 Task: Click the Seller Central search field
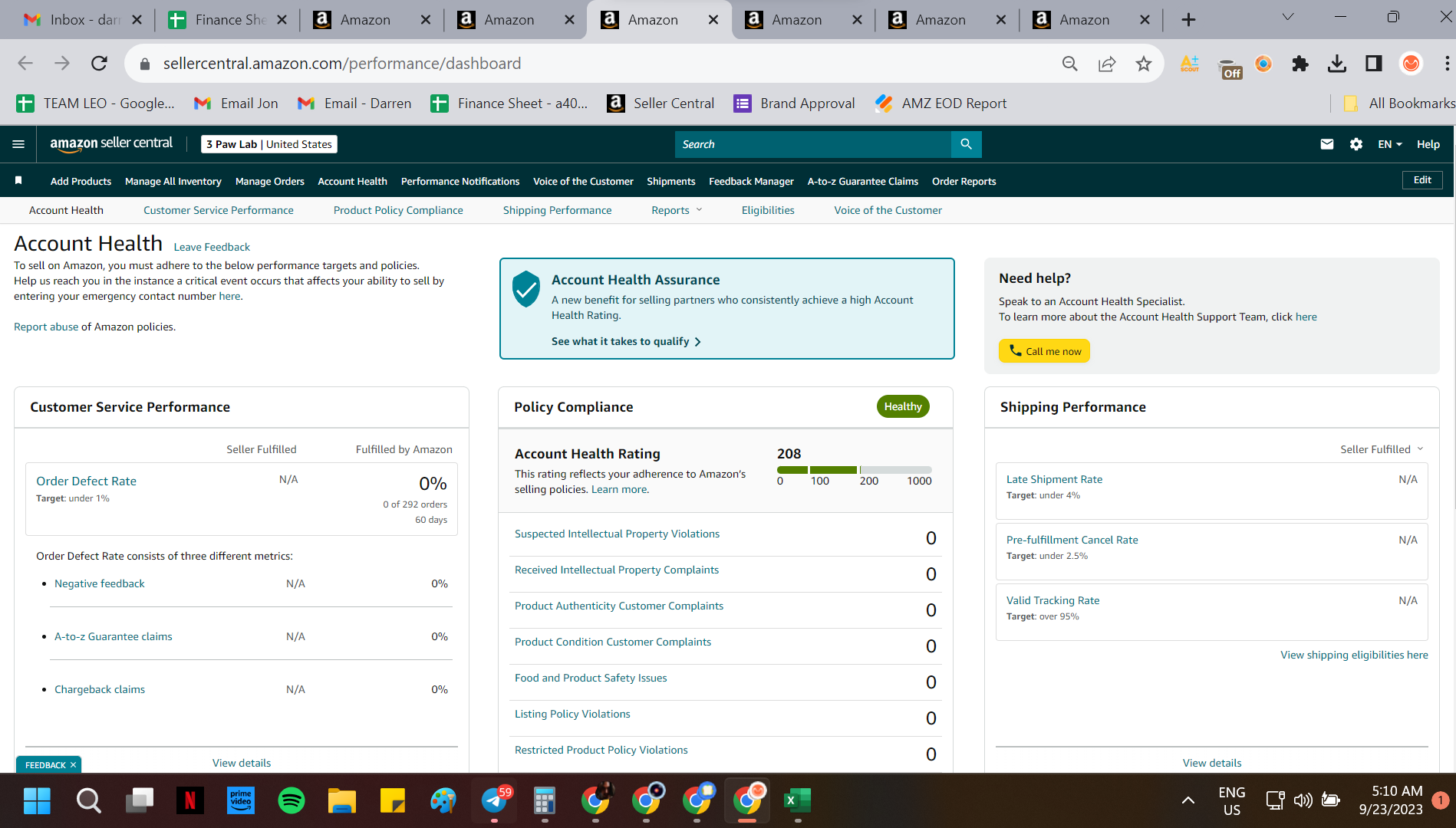coord(813,144)
